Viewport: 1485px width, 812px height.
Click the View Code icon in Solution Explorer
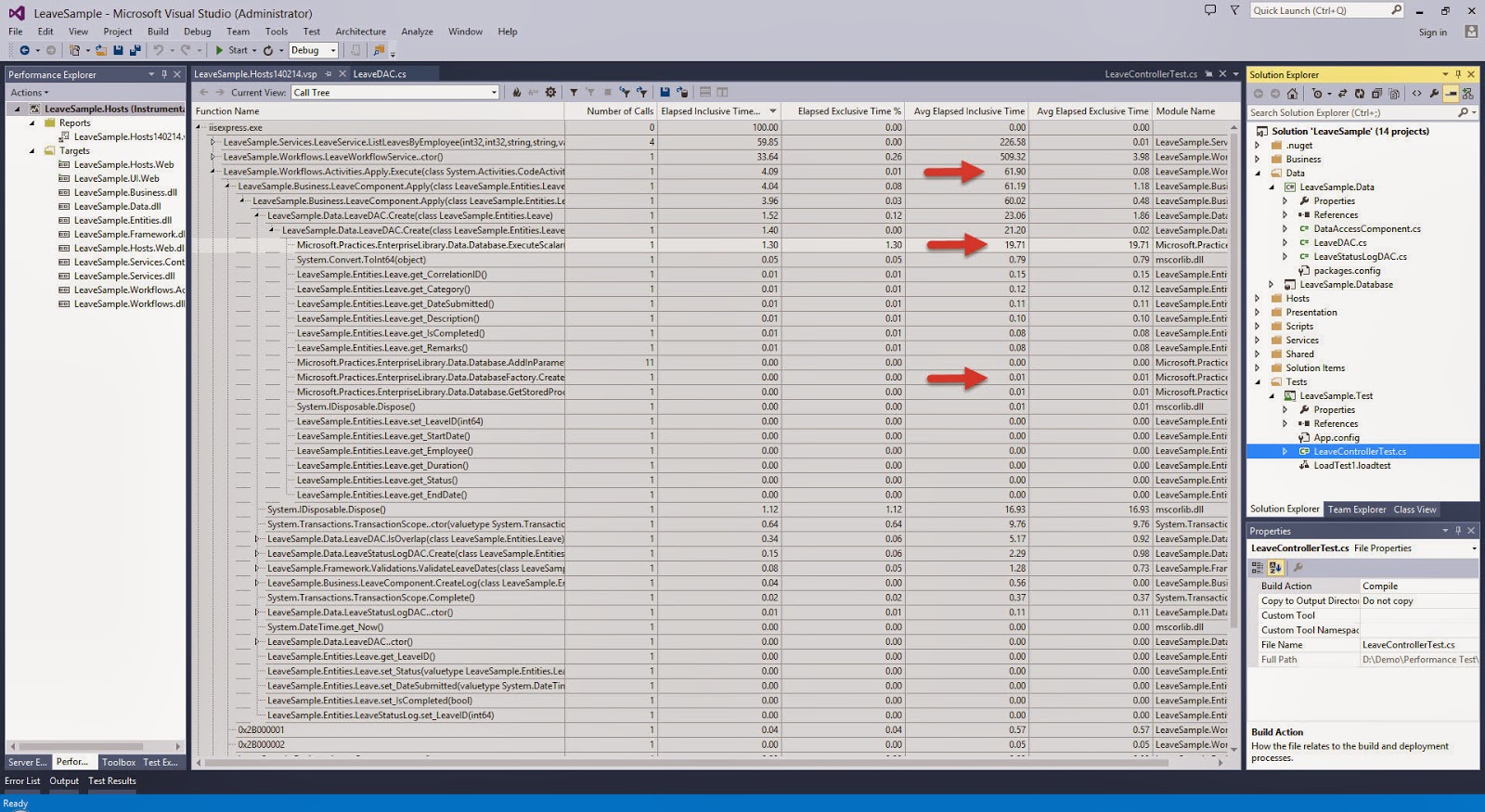(x=1416, y=94)
